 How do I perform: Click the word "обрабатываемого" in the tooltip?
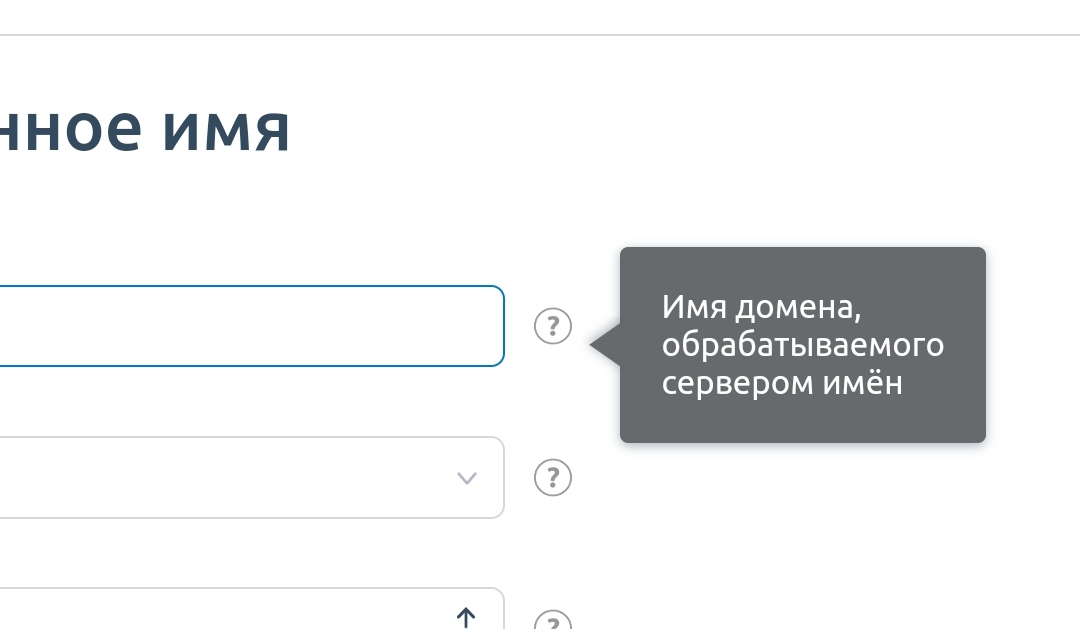pos(802,345)
